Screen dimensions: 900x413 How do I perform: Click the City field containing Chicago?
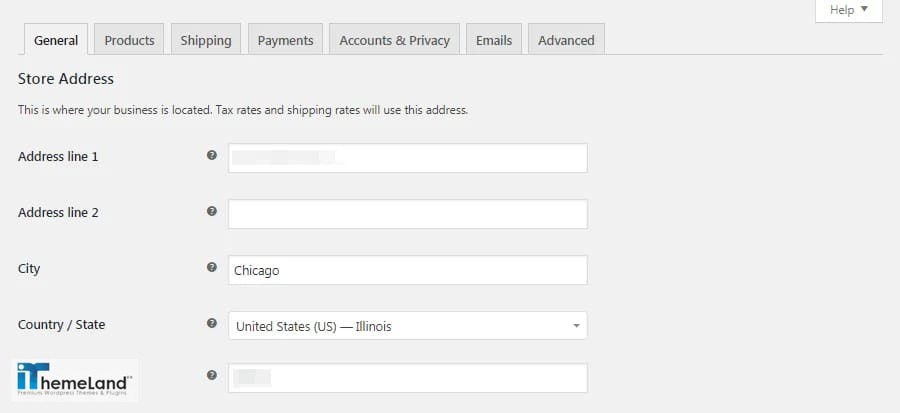408,270
